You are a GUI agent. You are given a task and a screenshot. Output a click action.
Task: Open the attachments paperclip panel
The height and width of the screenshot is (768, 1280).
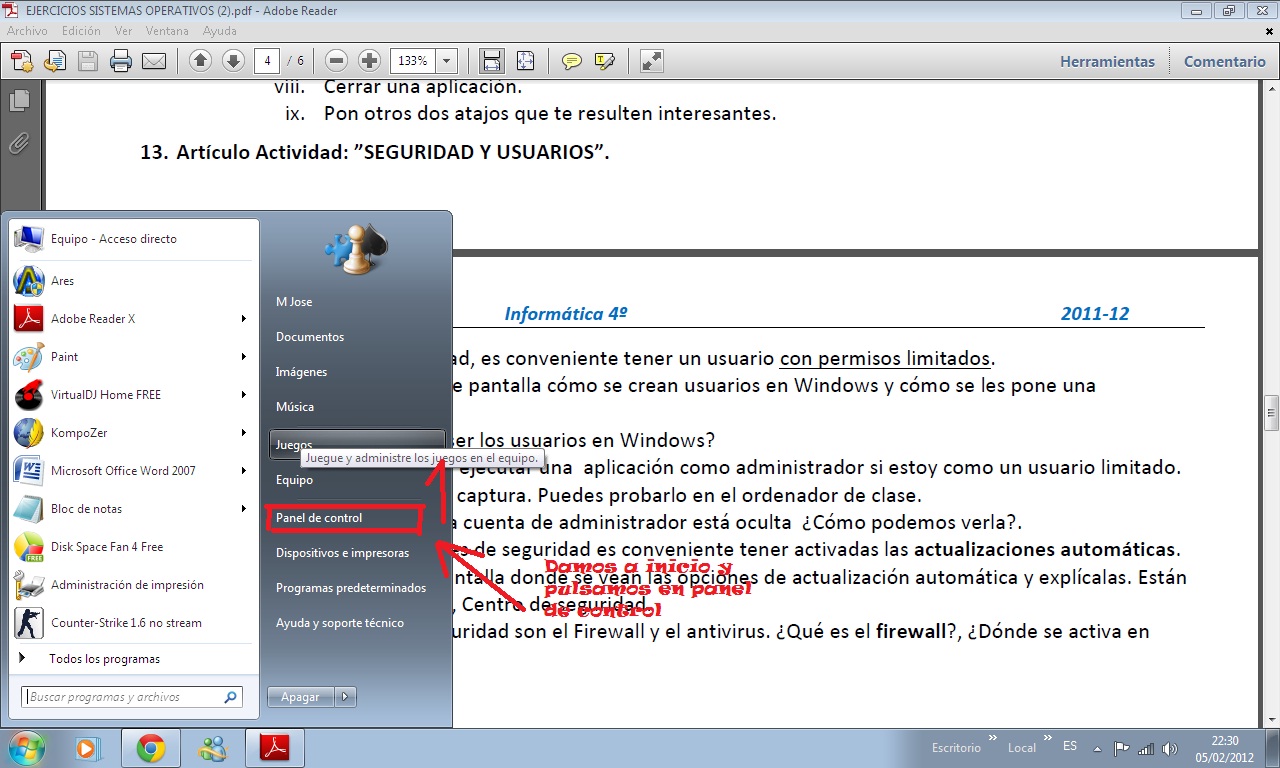19,143
